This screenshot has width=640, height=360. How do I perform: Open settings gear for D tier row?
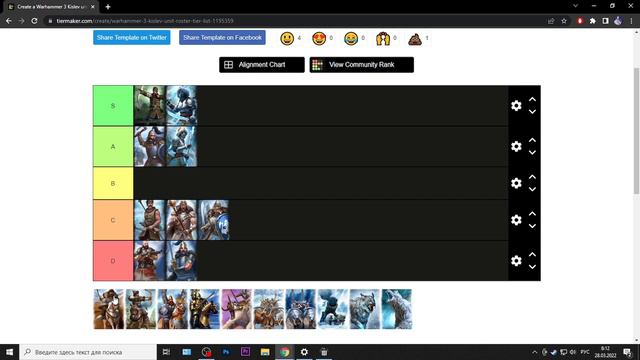516,261
